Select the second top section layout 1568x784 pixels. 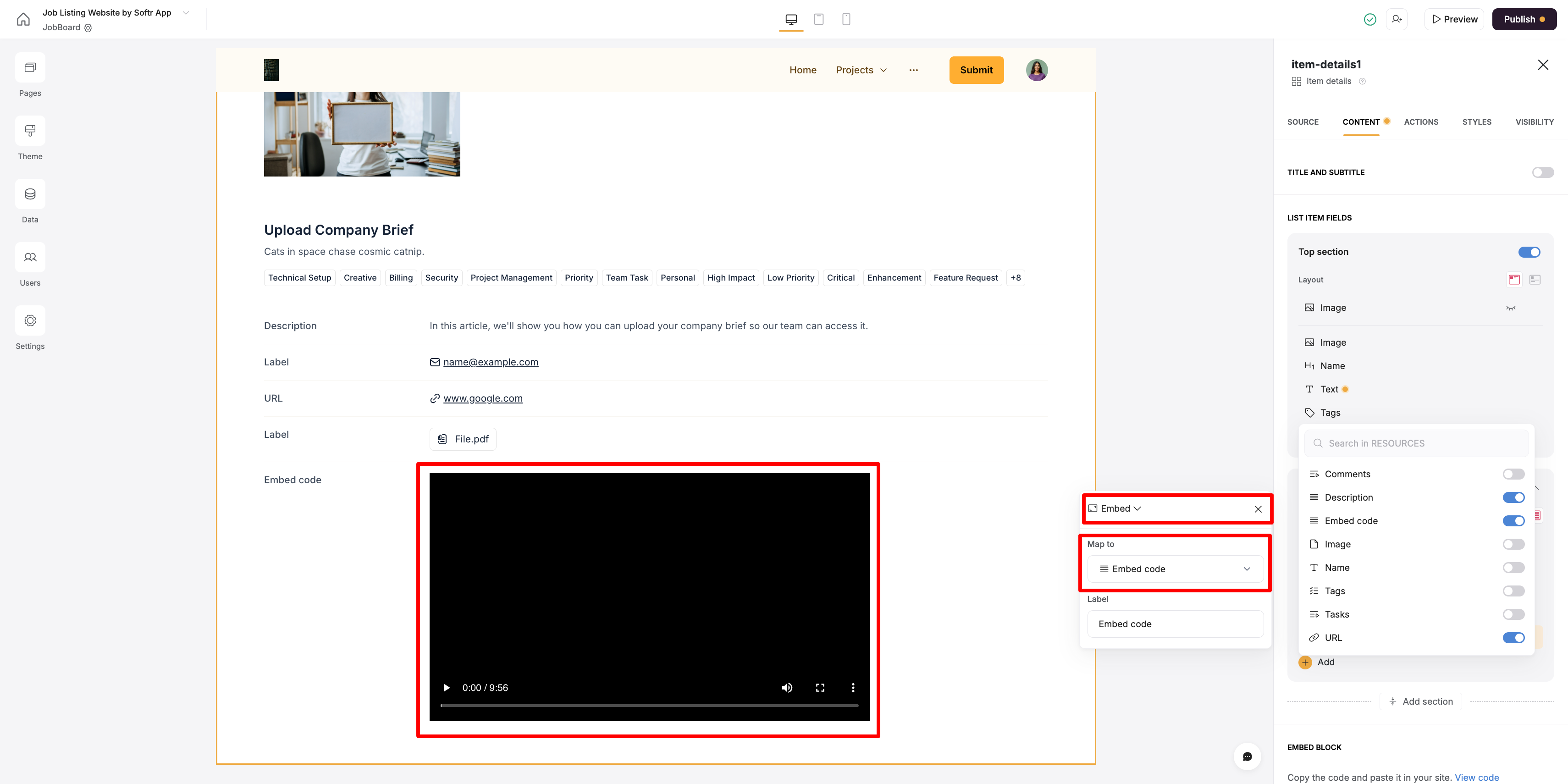(1535, 279)
